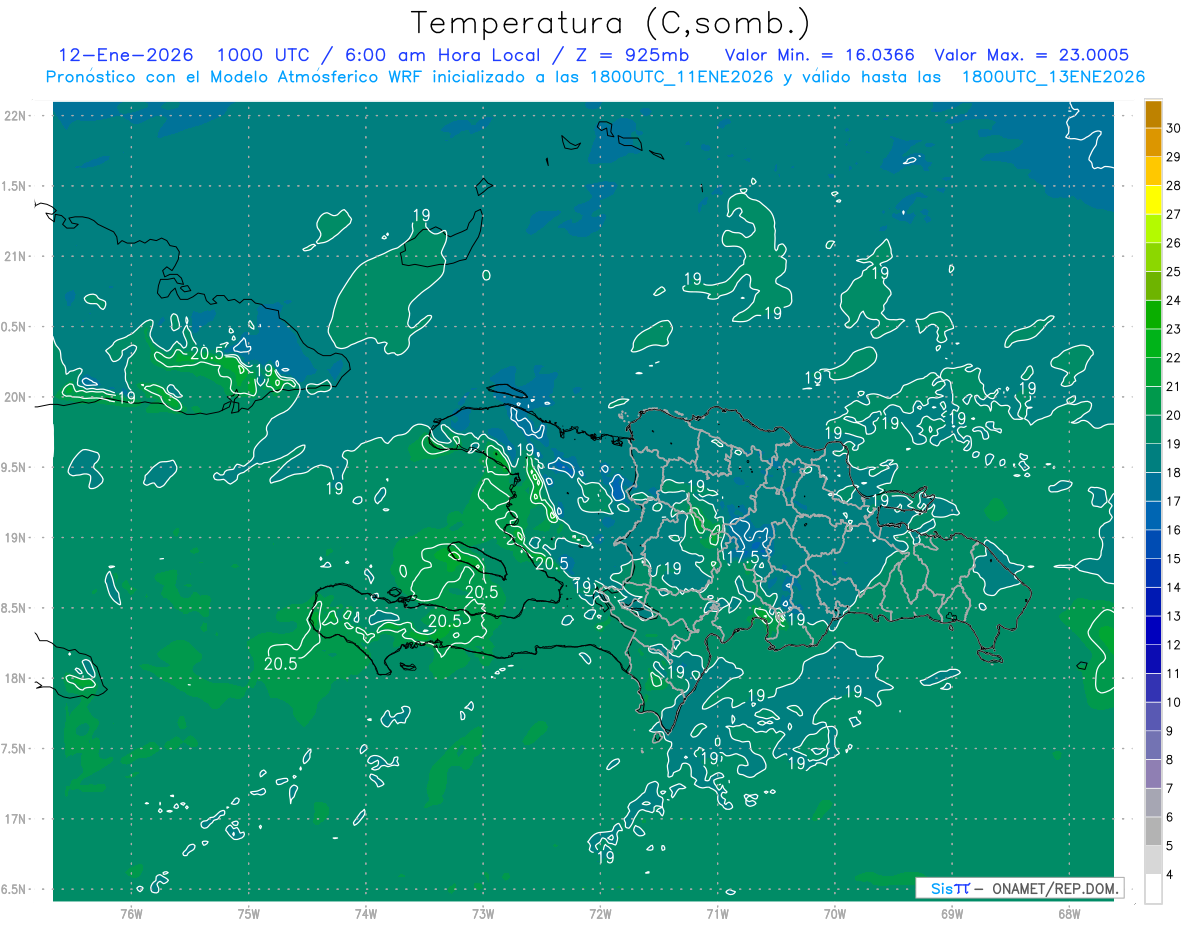Click the color bar segment between 22 and 23
1200x927 pixels.
click(x=1153, y=343)
